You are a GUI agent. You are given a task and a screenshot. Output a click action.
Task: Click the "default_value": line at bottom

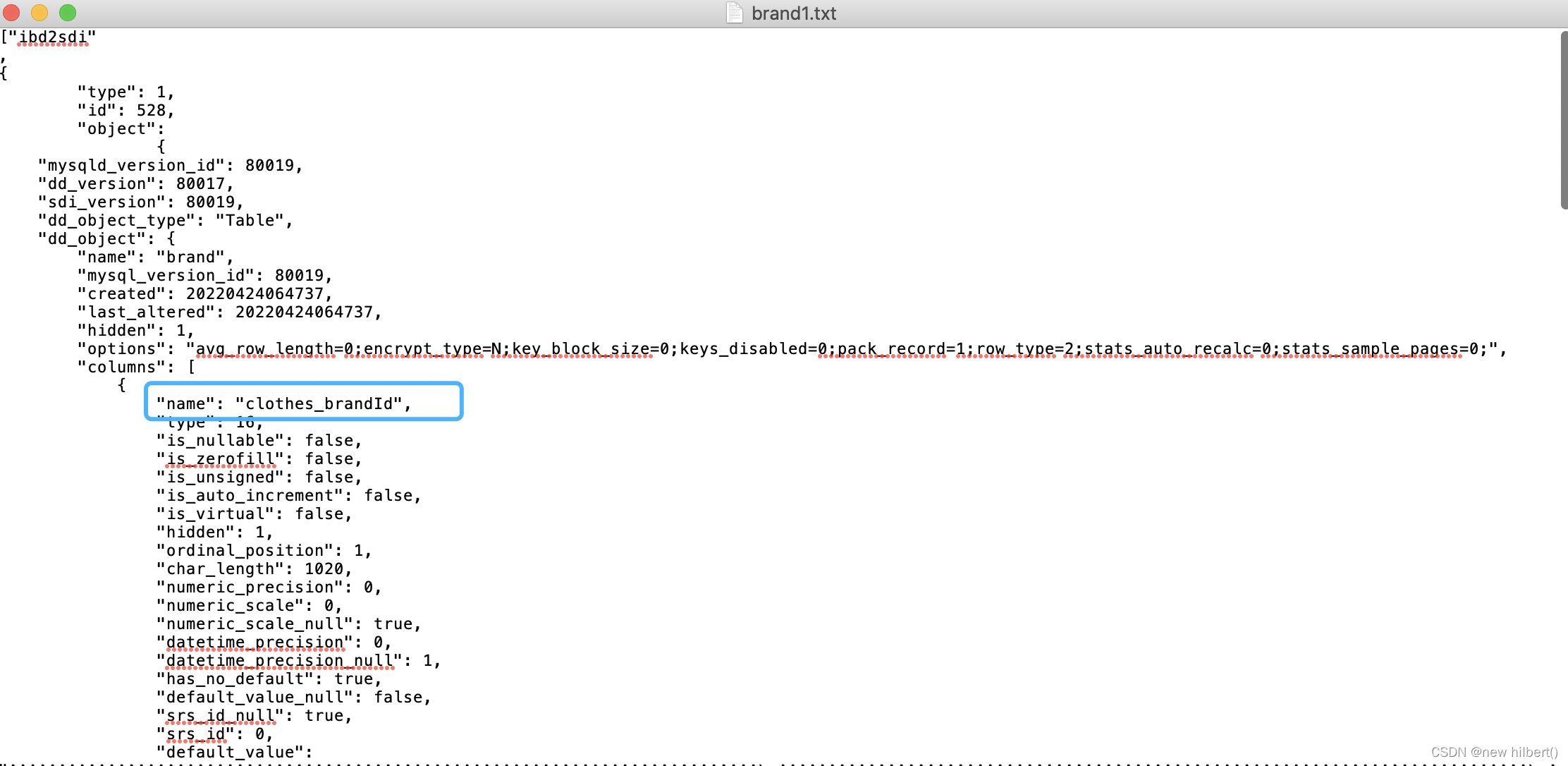tap(234, 752)
